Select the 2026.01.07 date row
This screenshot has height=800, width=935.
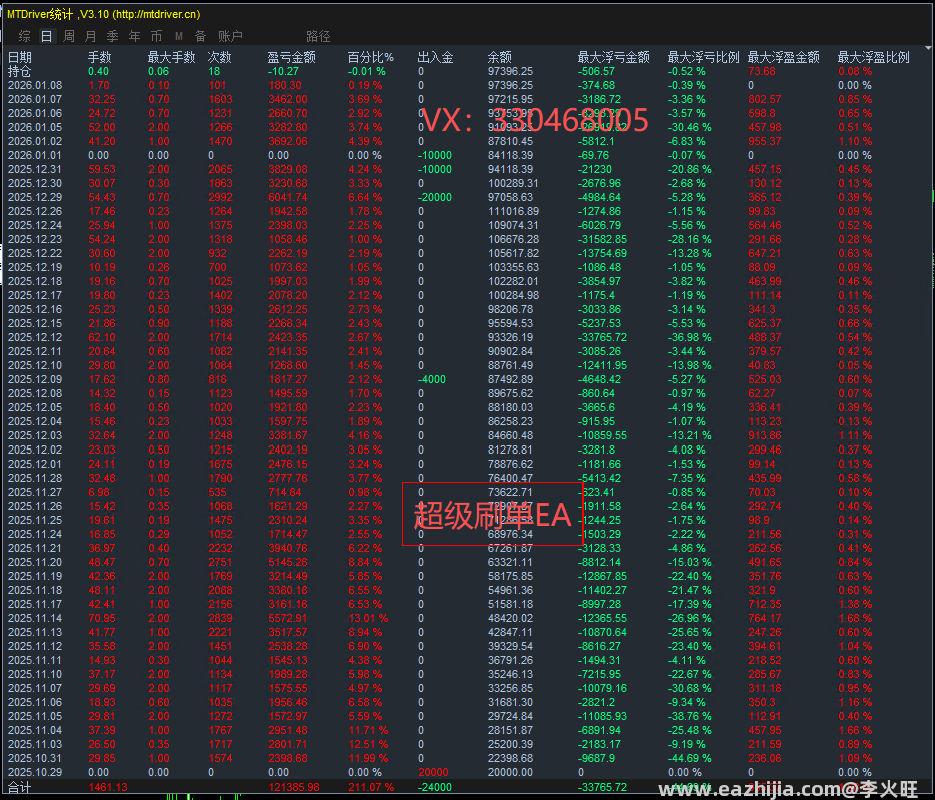35,100
